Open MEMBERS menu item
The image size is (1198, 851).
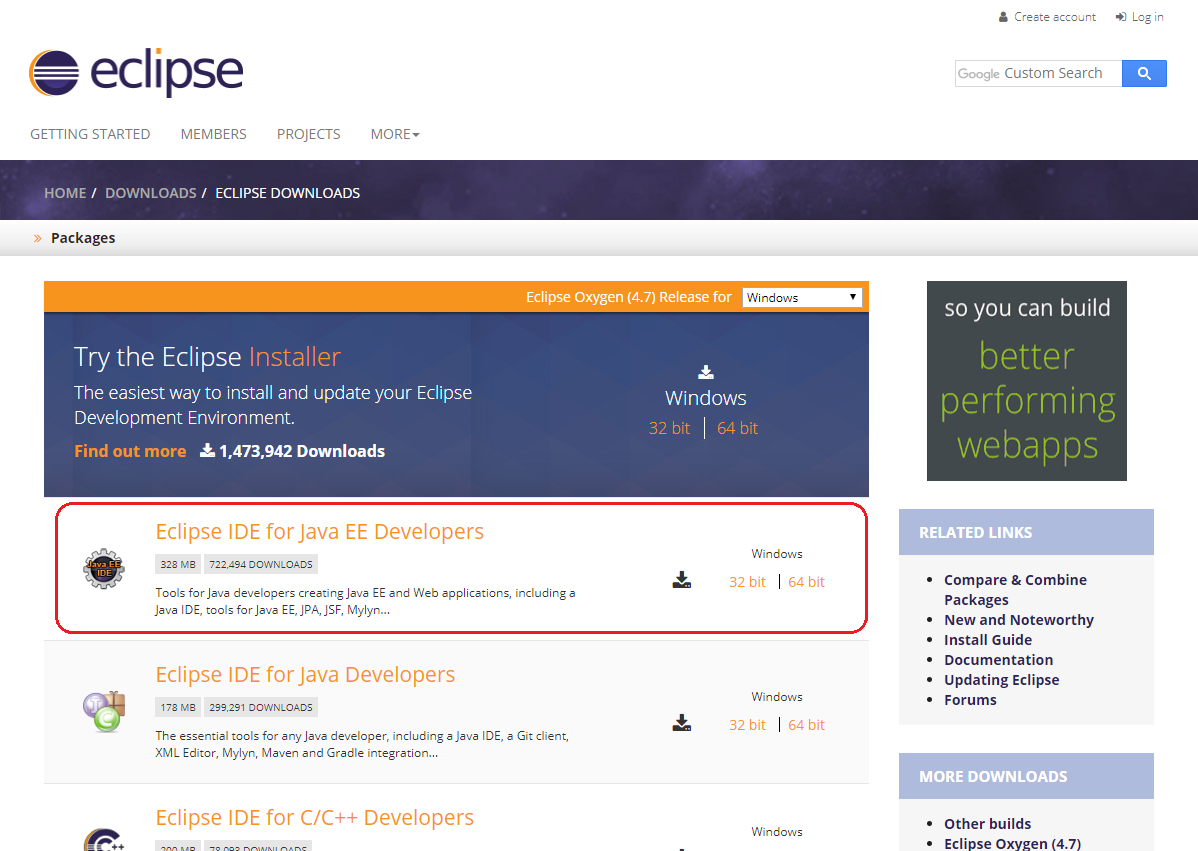[213, 134]
